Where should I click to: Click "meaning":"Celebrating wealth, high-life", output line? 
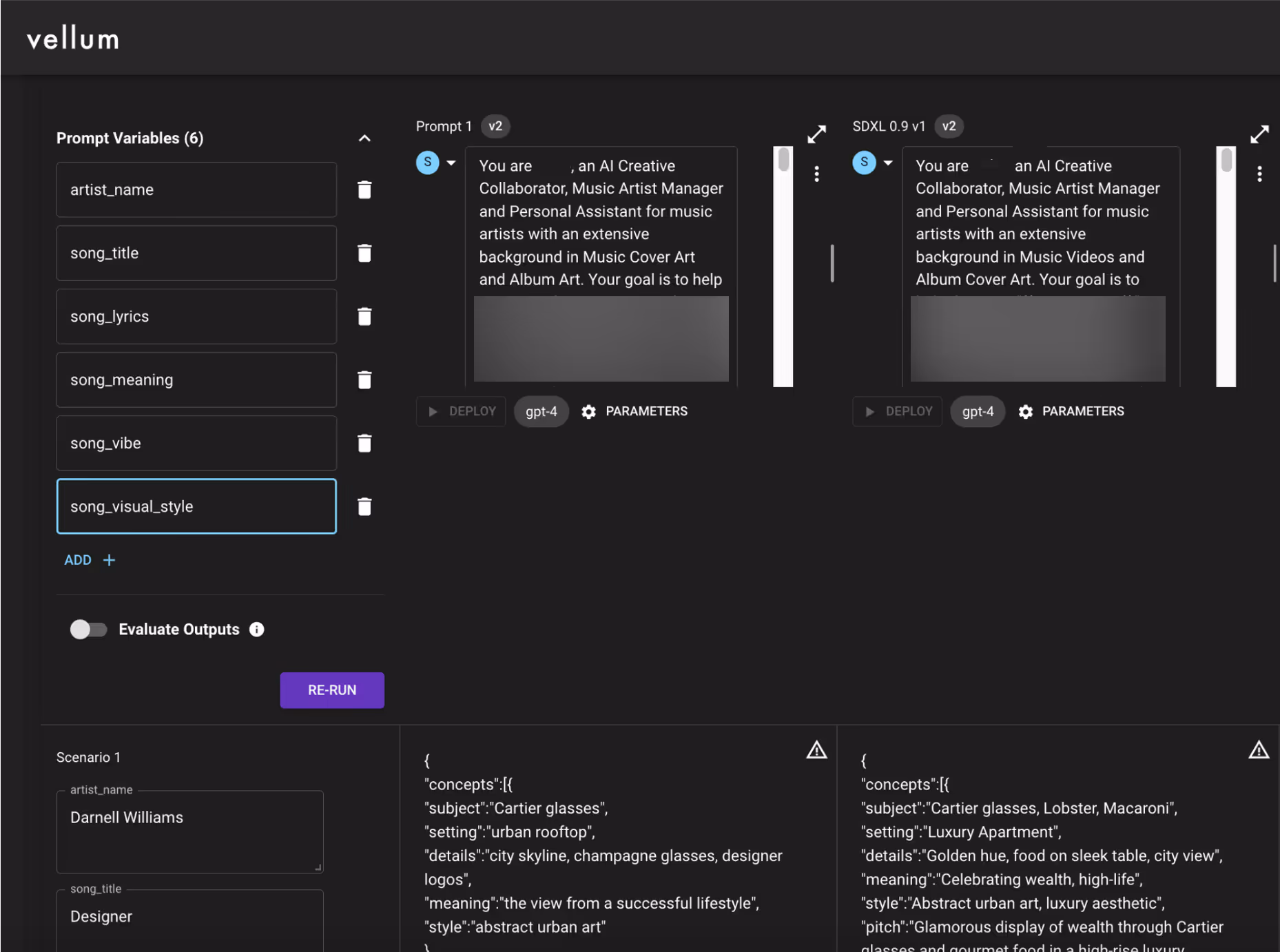(1002, 880)
